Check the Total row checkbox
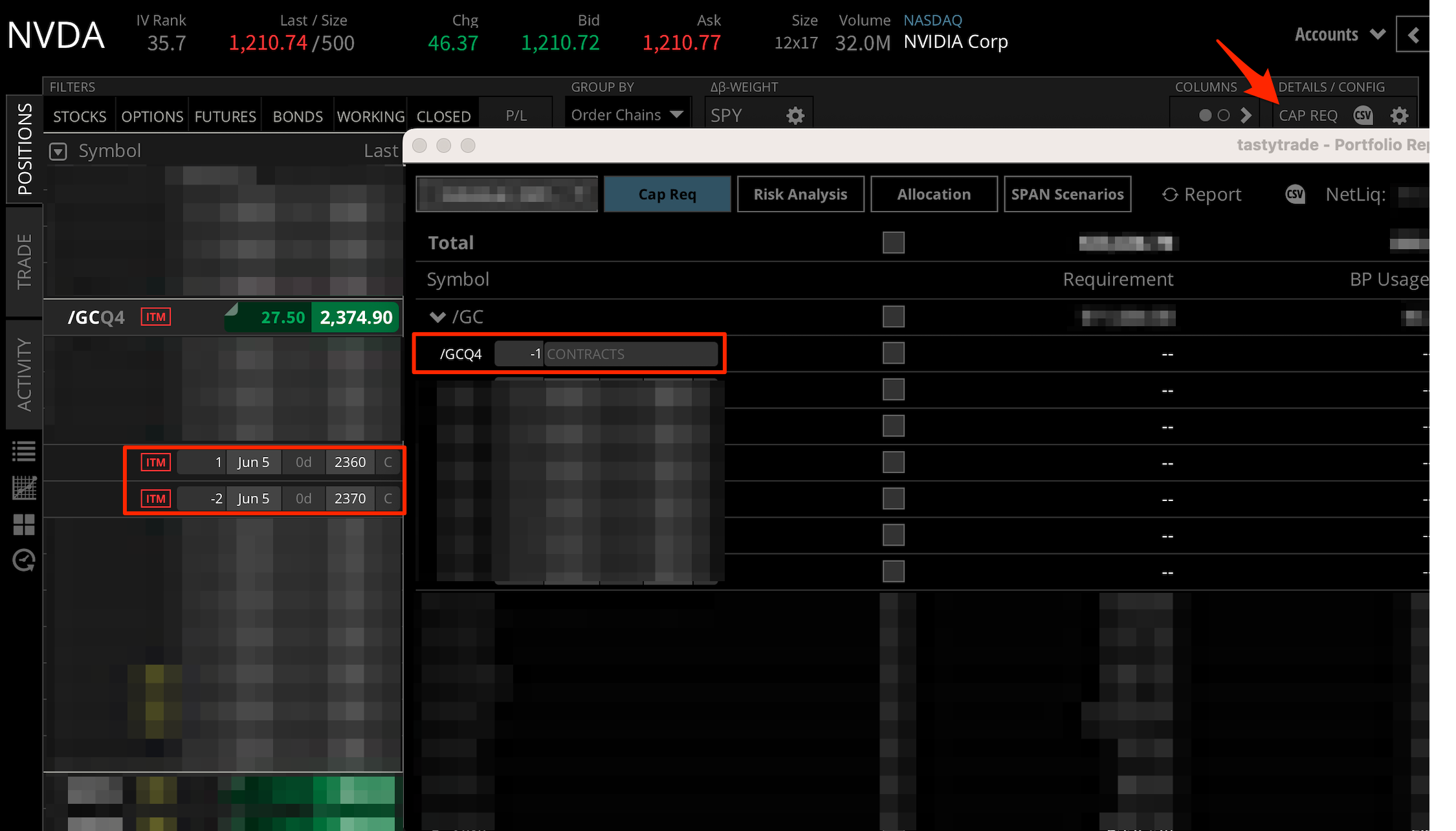This screenshot has width=1456, height=831. point(893,242)
